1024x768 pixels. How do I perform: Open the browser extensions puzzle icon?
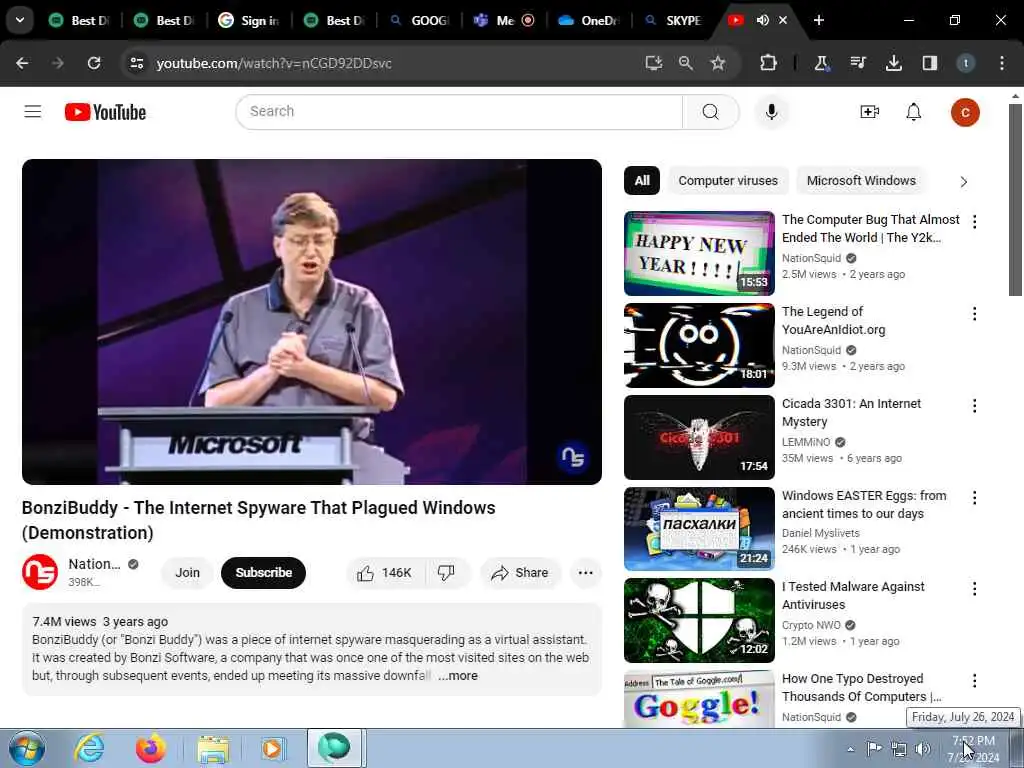tap(768, 63)
